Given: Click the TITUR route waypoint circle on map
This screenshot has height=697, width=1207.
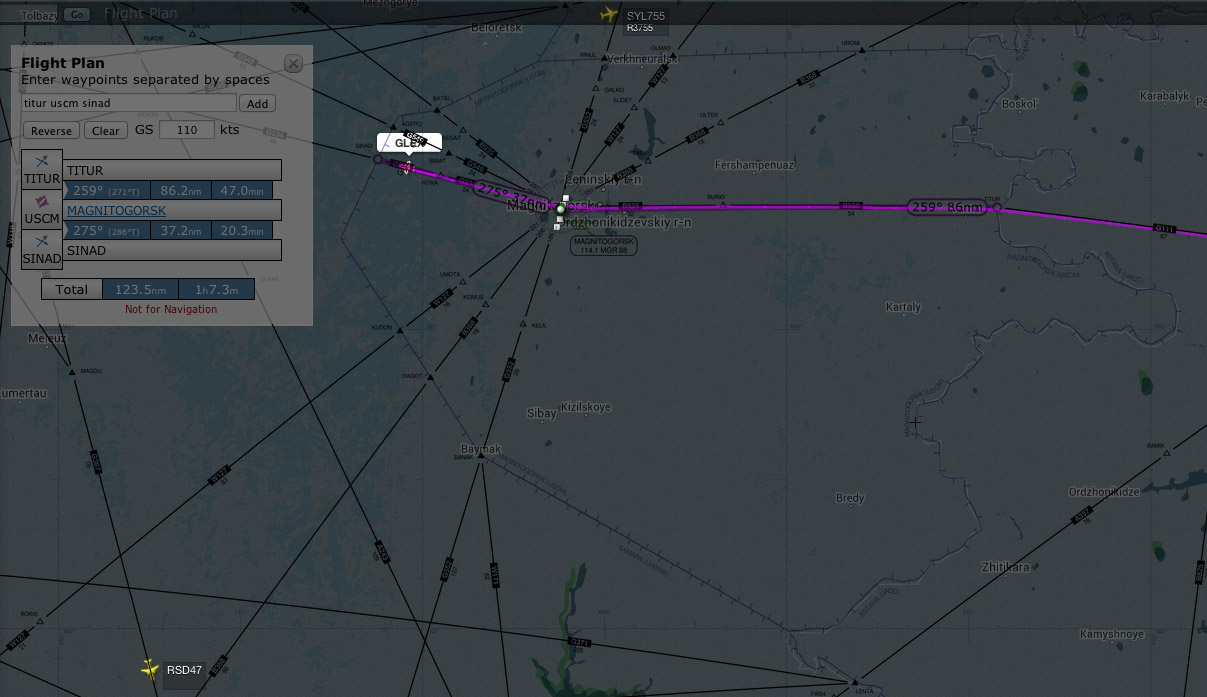Looking at the screenshot, I should click(x=997, y=208).
